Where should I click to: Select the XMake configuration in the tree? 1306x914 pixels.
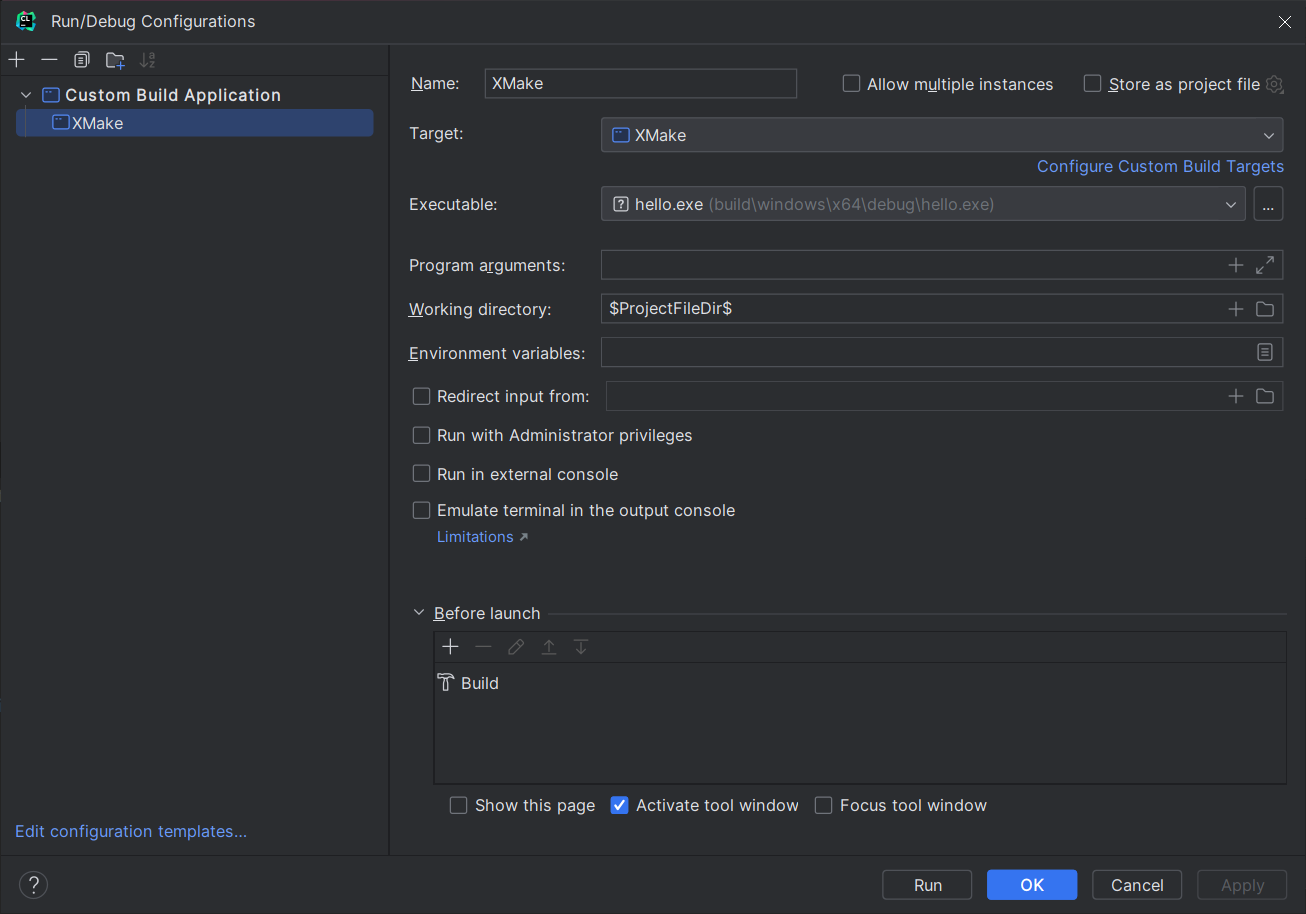[x=97, y=123]
